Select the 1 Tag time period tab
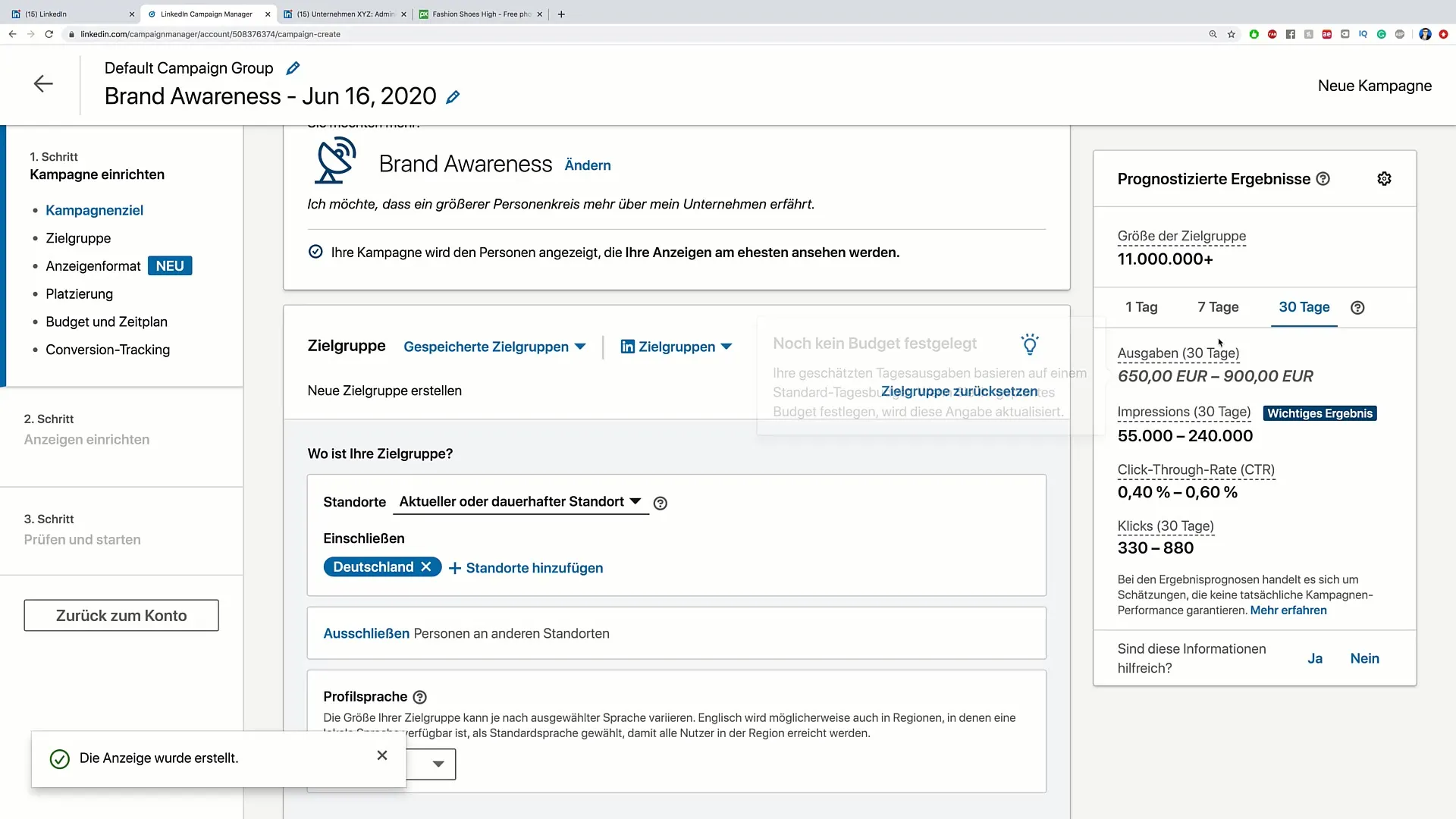 tap(1141, 307)
